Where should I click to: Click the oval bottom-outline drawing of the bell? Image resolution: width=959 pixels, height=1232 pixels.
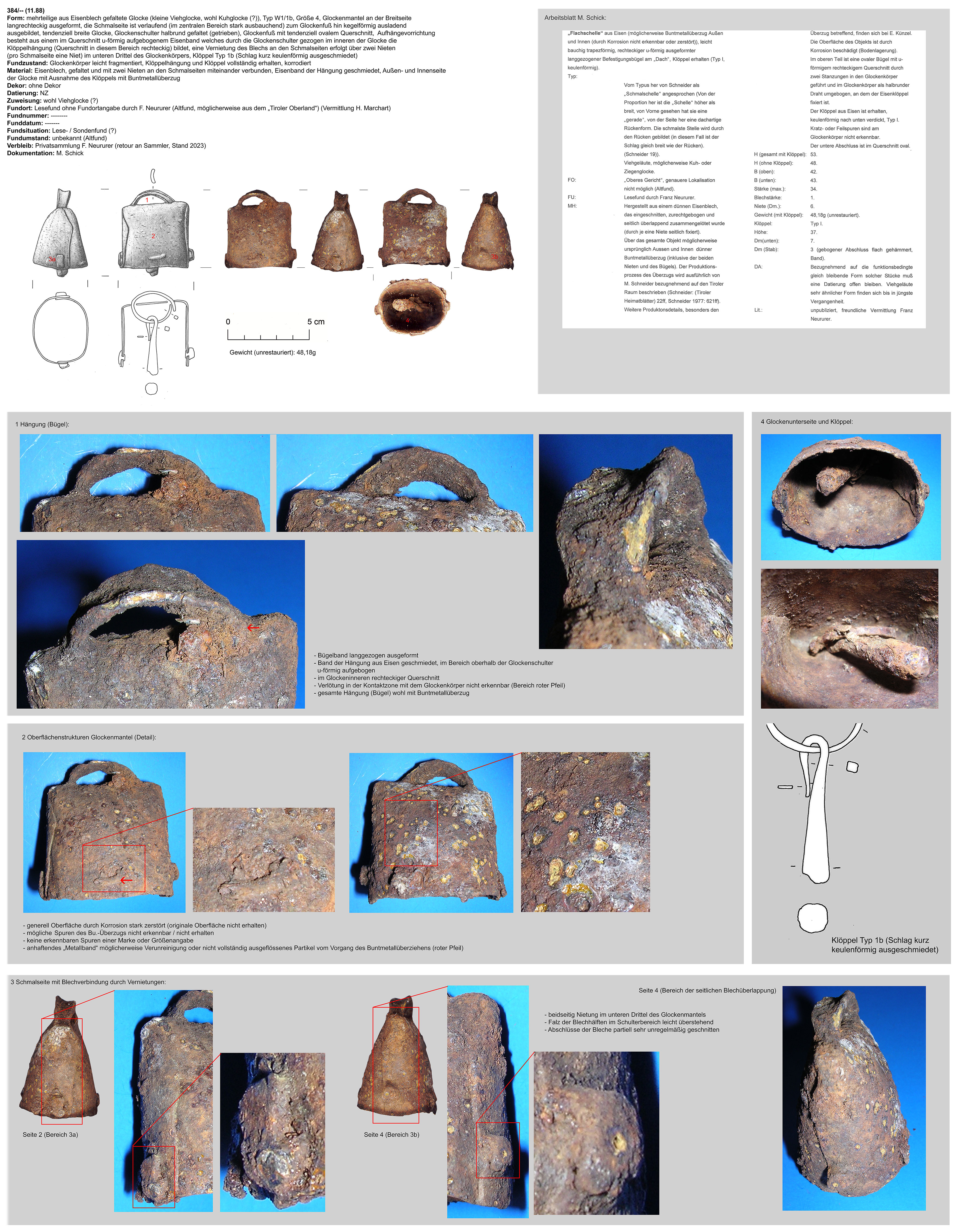pyautogui.click(x=60, y=330)
